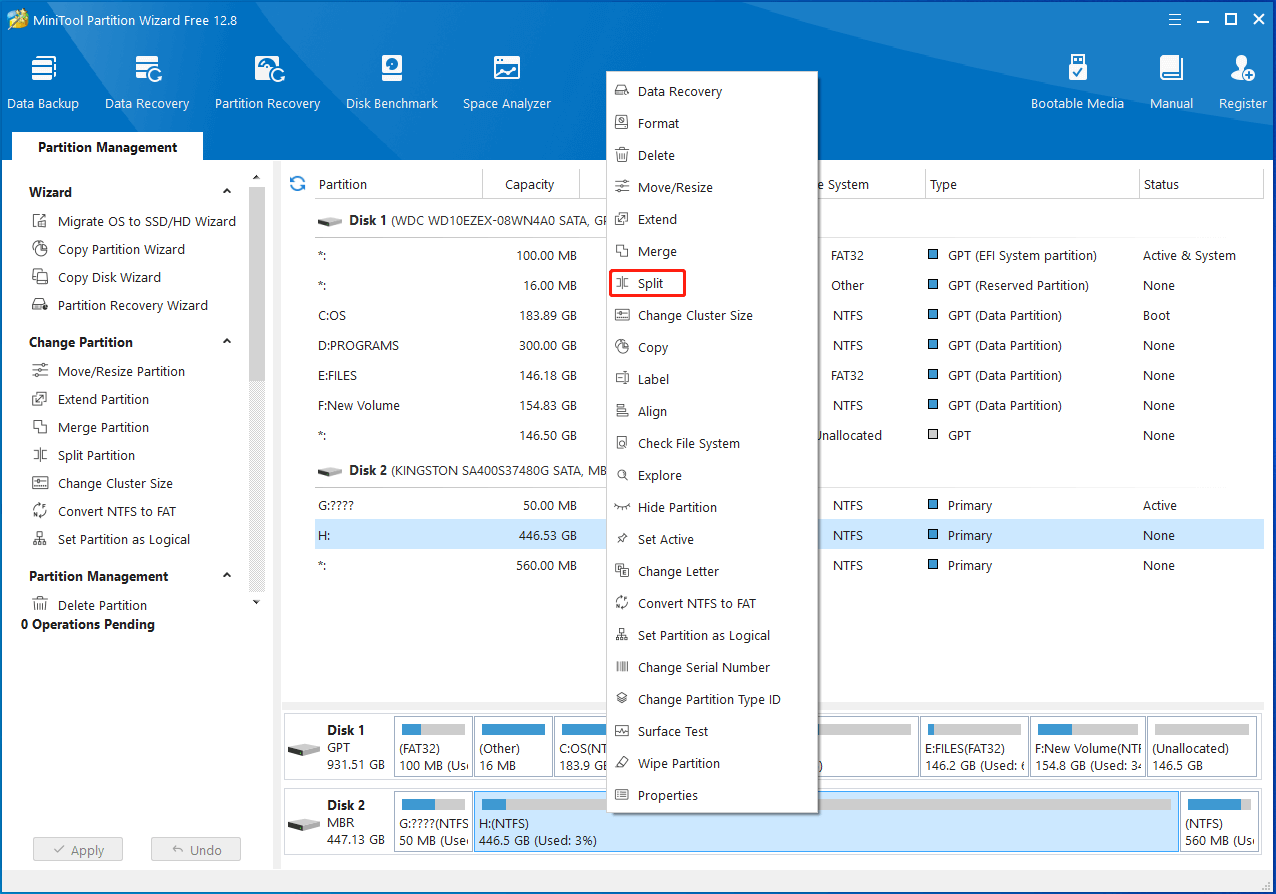Select Move/Resize in context menu
This screenshot has width=1276, height=894.
[712, 187]
